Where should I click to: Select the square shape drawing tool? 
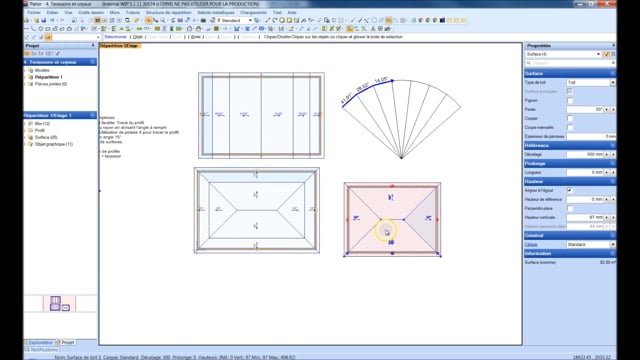289,20
